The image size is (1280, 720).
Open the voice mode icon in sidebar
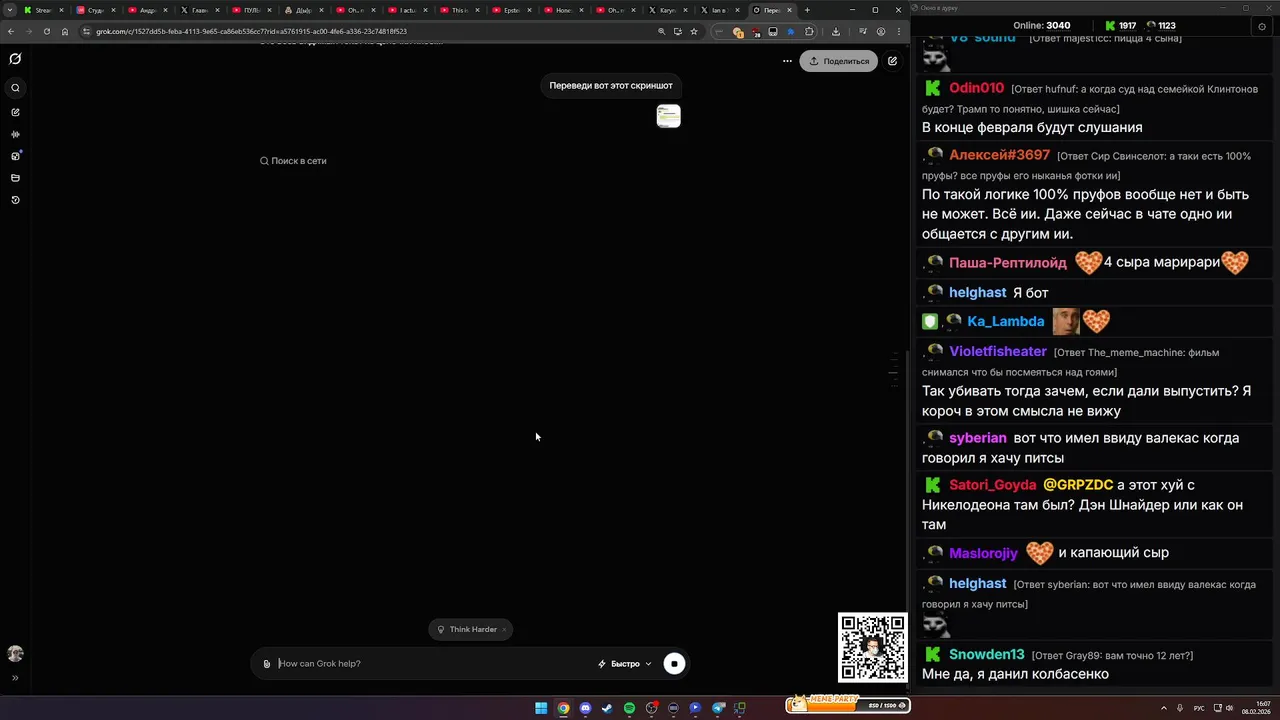(15, 134)
